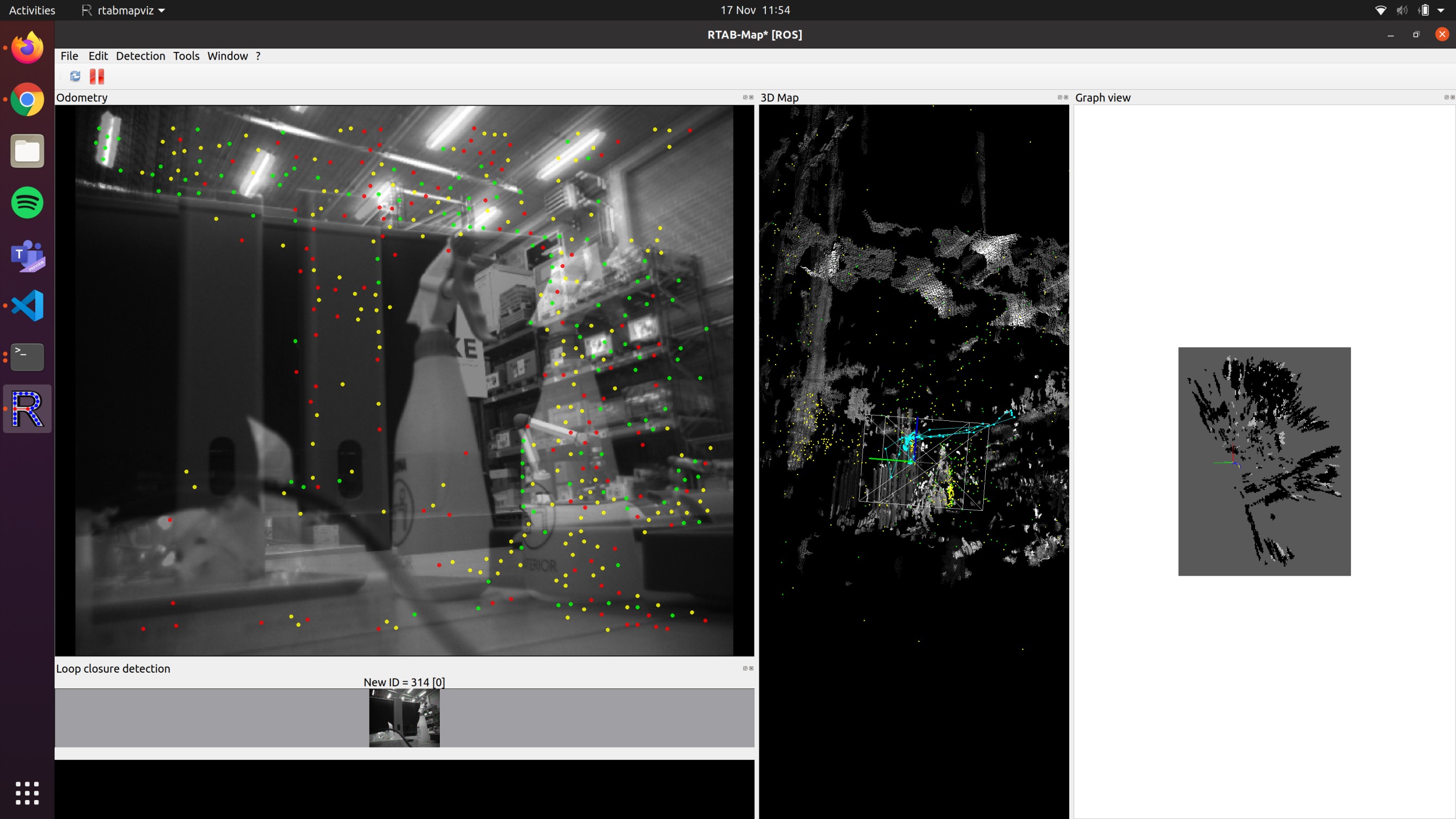Close the Odometry dock panel

click(x=751, y=97)
